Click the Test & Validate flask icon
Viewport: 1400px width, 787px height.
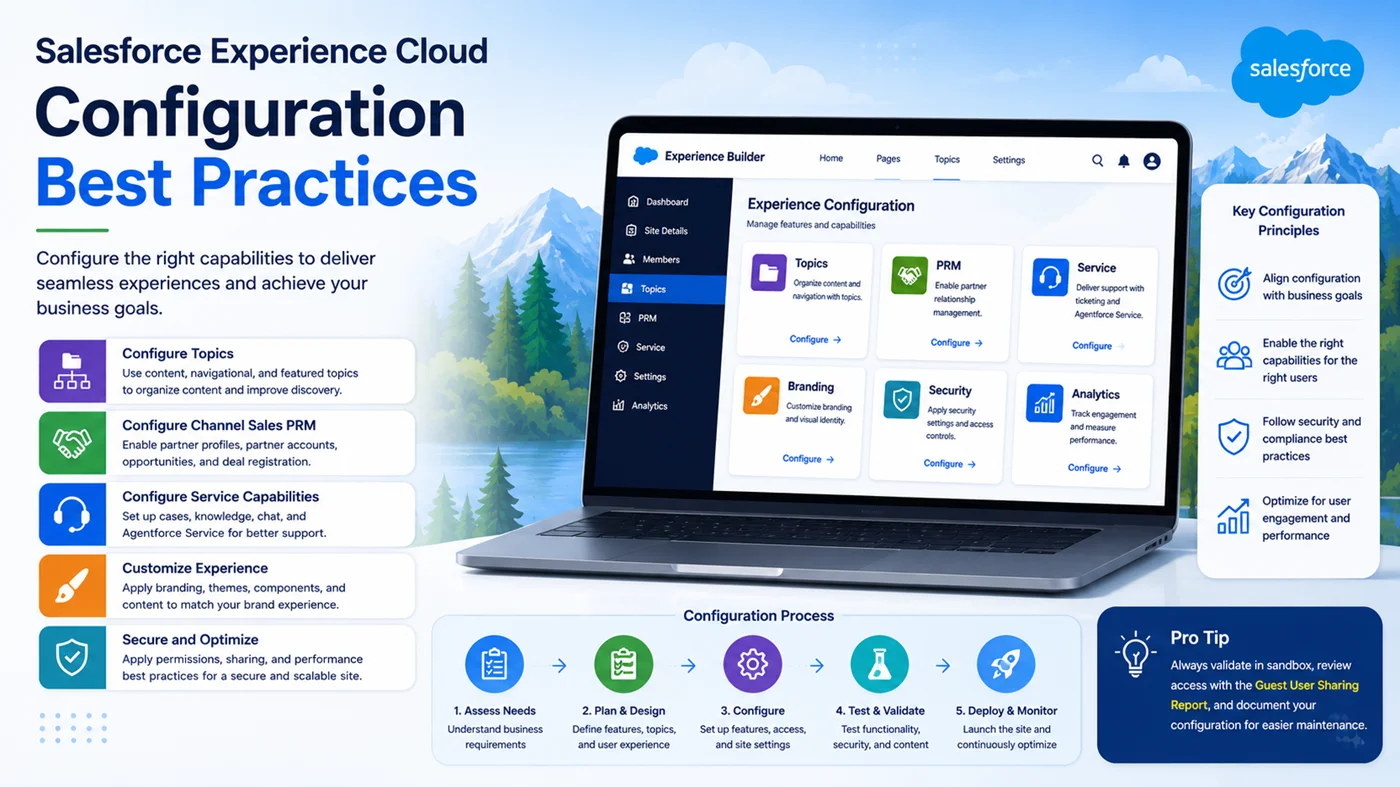[880, 665]
